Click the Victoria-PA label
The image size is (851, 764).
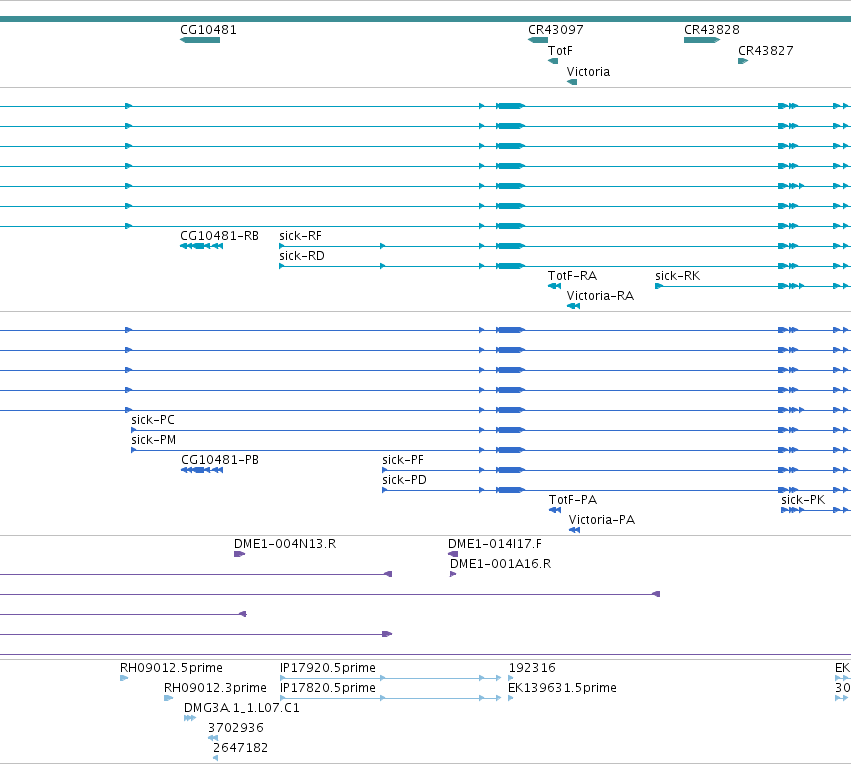(x=601, y=520)
